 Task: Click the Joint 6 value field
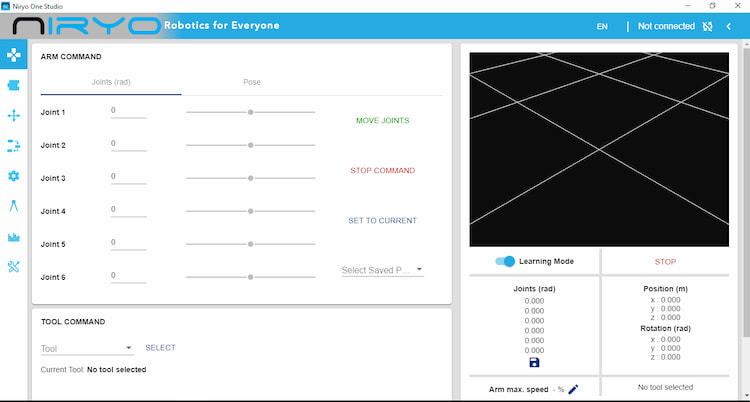tap(129, 276)
